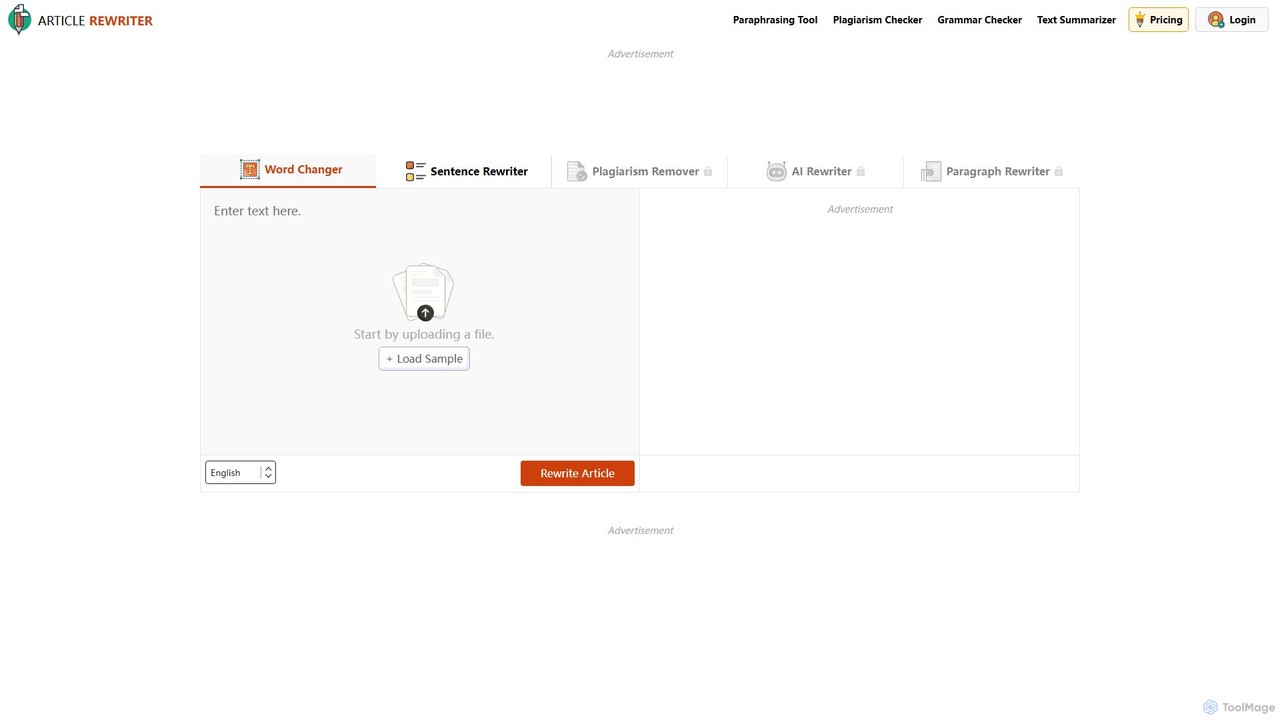This screenshot has width=1280, height=720.
Task: Open the Plagiarism Checker page
Action: 877,20
